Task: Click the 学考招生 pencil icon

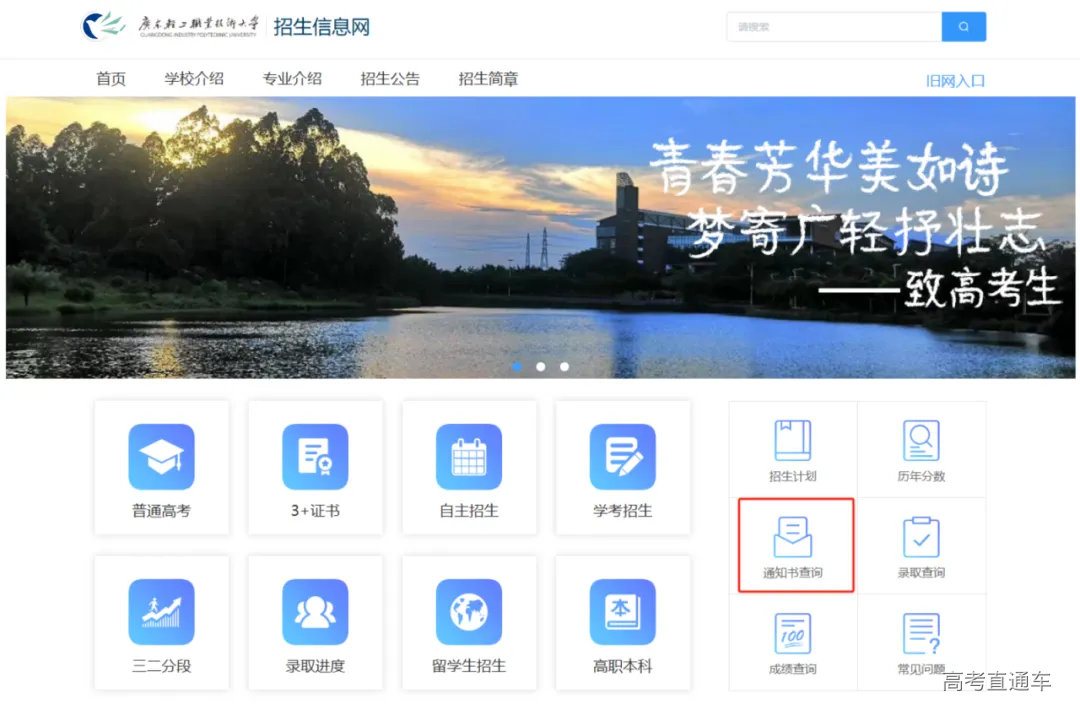Action: [x=622, y=455]
